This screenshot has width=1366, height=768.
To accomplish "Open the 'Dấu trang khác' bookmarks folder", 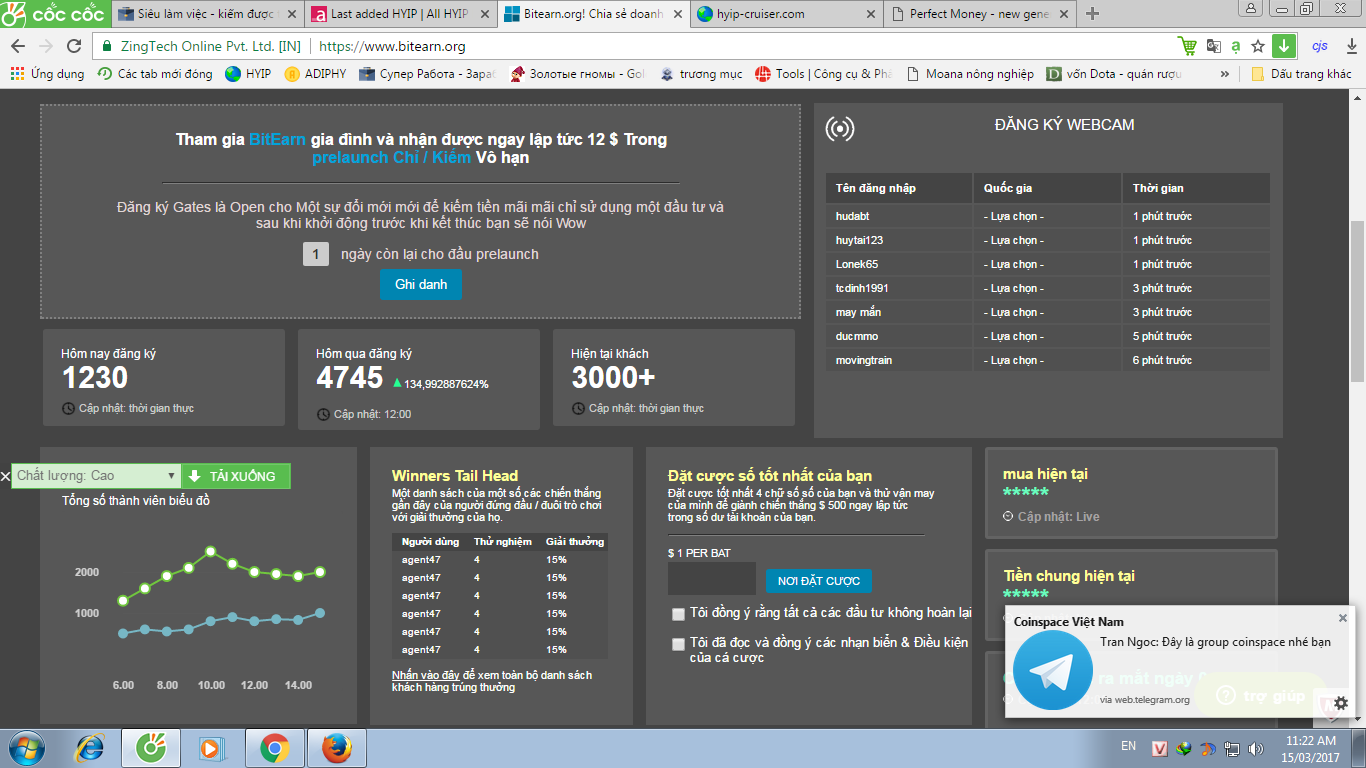I will point(1301,74).
